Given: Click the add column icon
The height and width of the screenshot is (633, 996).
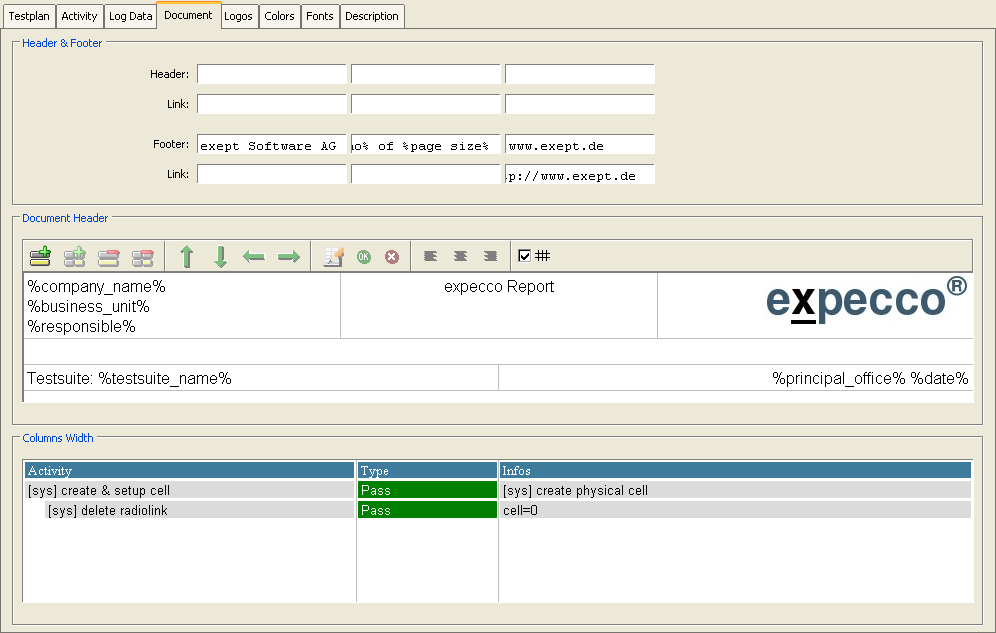Looking at the screenshot, I should (x=74, y=257).
